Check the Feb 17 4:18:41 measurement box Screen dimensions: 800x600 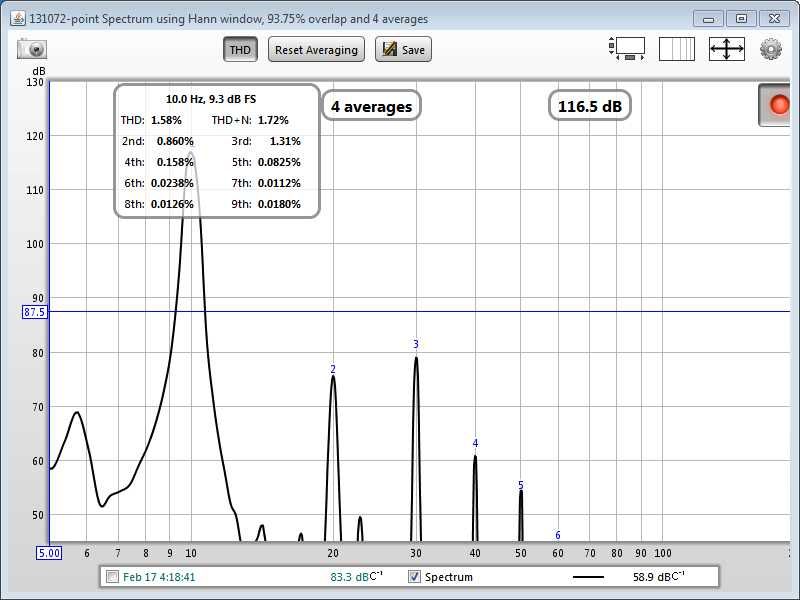112,577
